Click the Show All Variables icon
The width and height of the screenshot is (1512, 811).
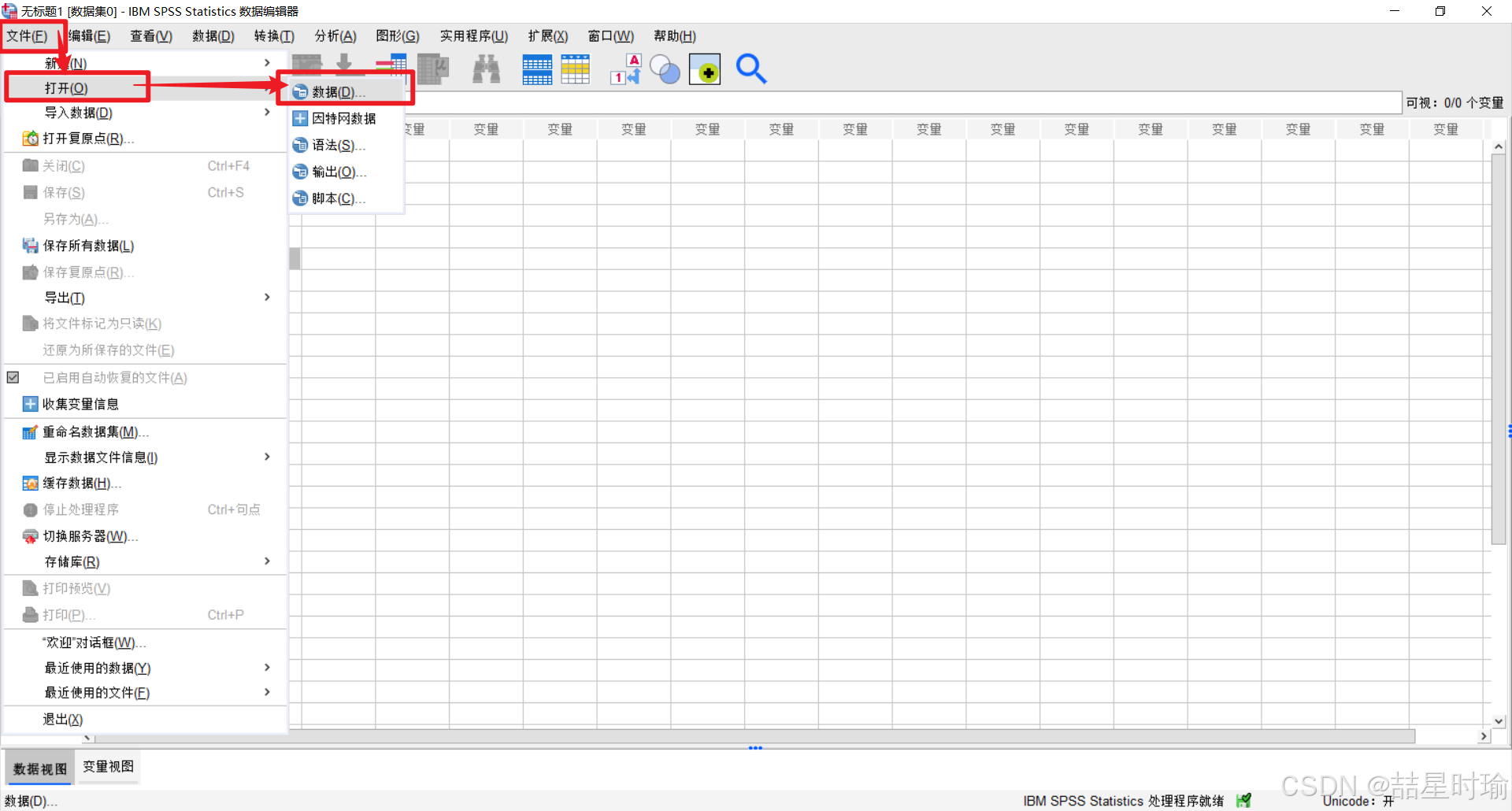(x=705, y=69)
